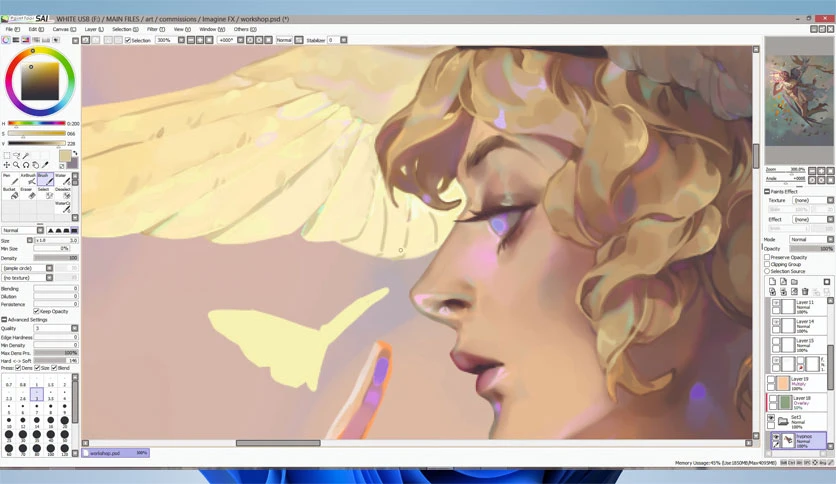Create a new linework layer
836x484 pixels.
(783, 281)
